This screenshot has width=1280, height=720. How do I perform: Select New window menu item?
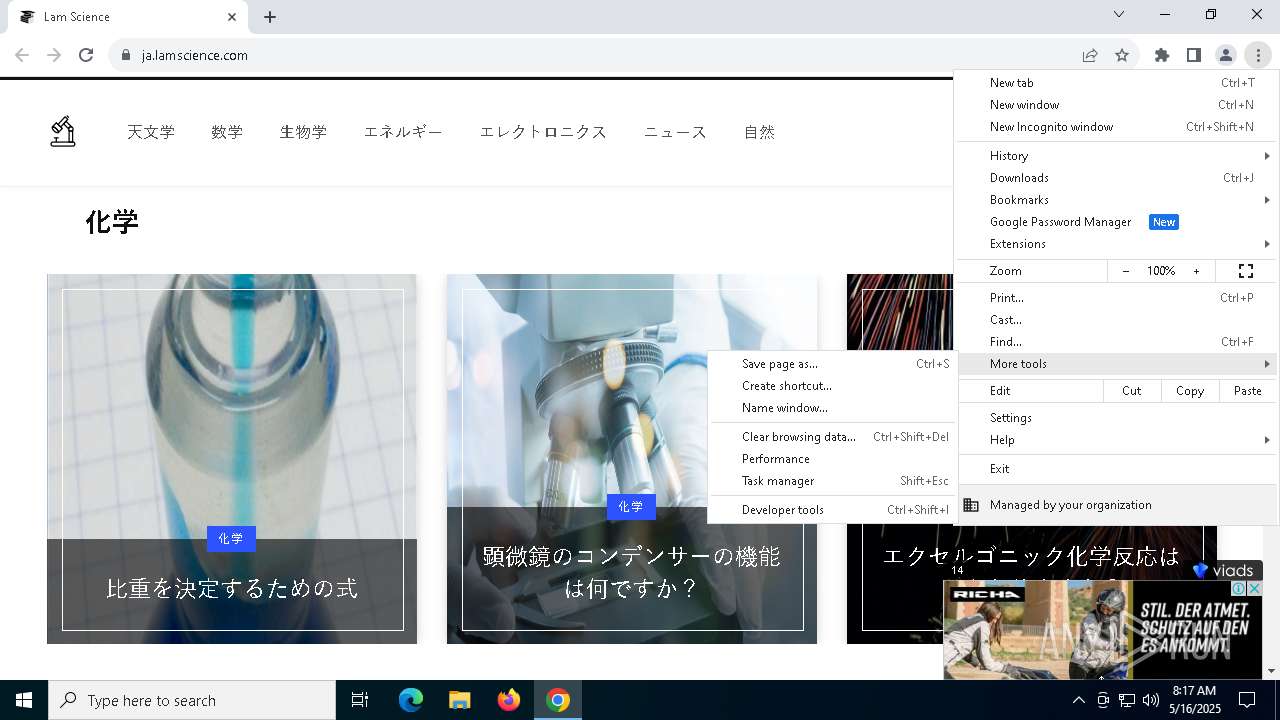1117,105
